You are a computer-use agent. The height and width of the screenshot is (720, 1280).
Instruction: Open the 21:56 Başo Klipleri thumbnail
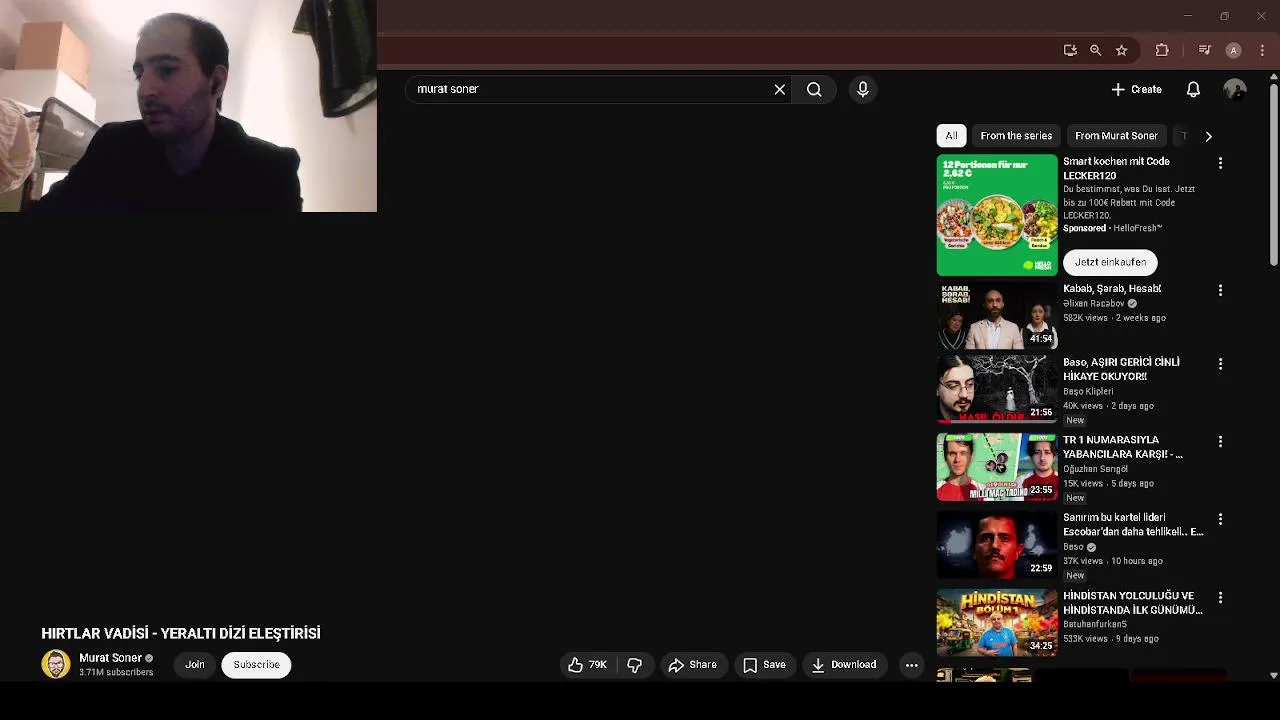pyautogui.click(x=997, y=389)
